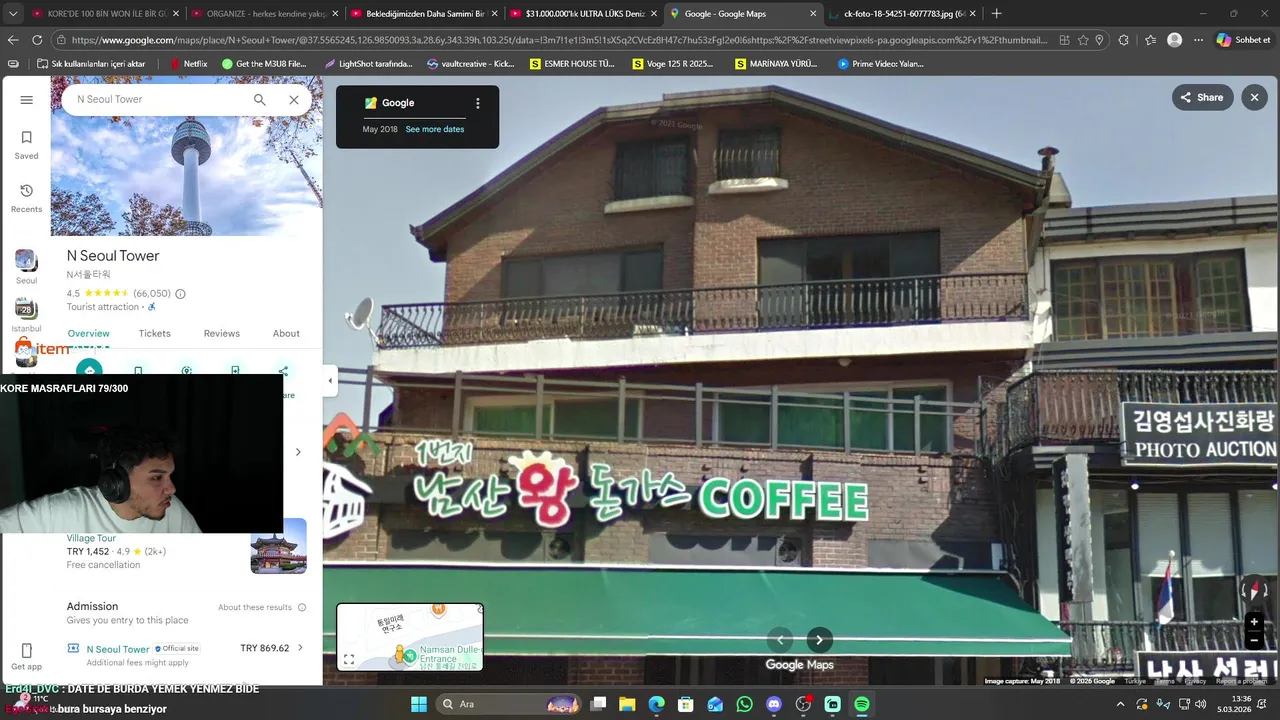Viewport: 1280px width, 720px height.
Task: Open Discord from taskbar
Action: point(773,704)
